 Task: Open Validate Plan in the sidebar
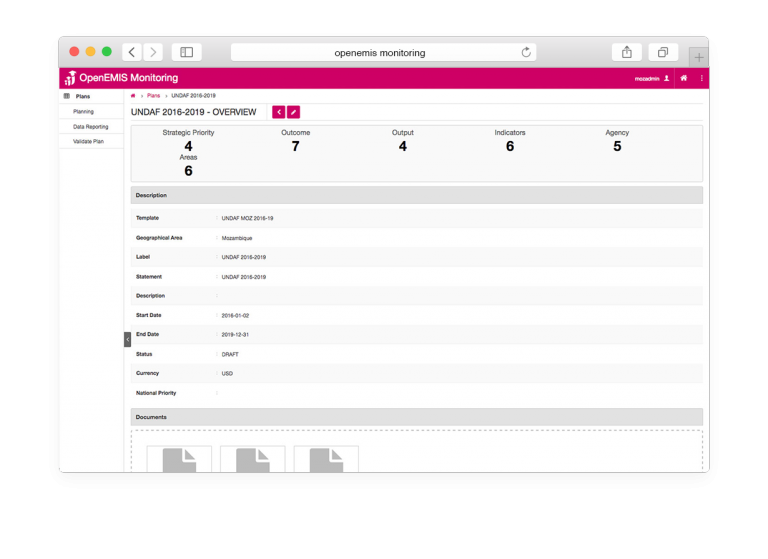click(x=87, y=142)
